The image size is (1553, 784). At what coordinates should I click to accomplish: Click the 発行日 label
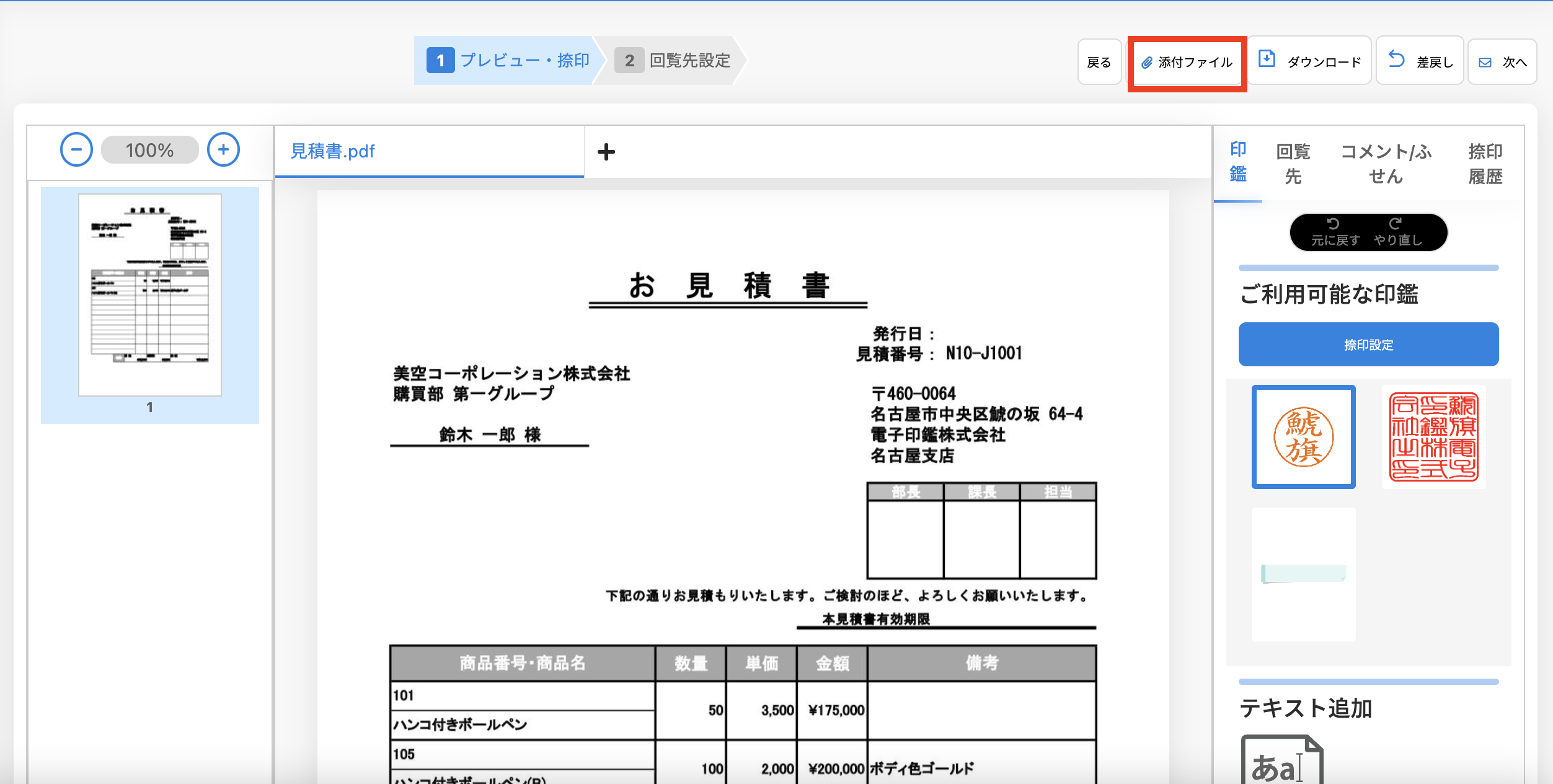pos(903,334)
